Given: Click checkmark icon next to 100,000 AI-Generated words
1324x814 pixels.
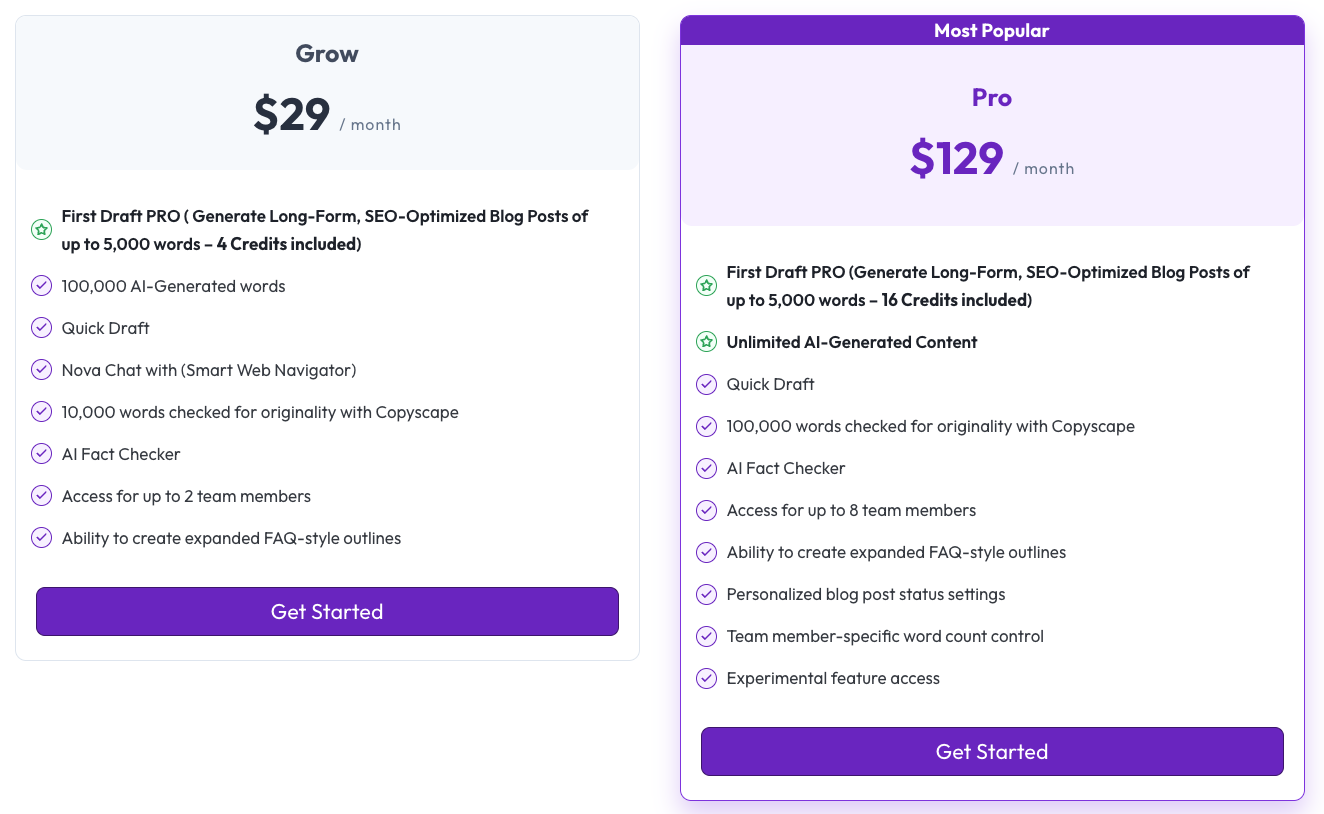Looking at the screenshot, I should (x=41, y=286).
